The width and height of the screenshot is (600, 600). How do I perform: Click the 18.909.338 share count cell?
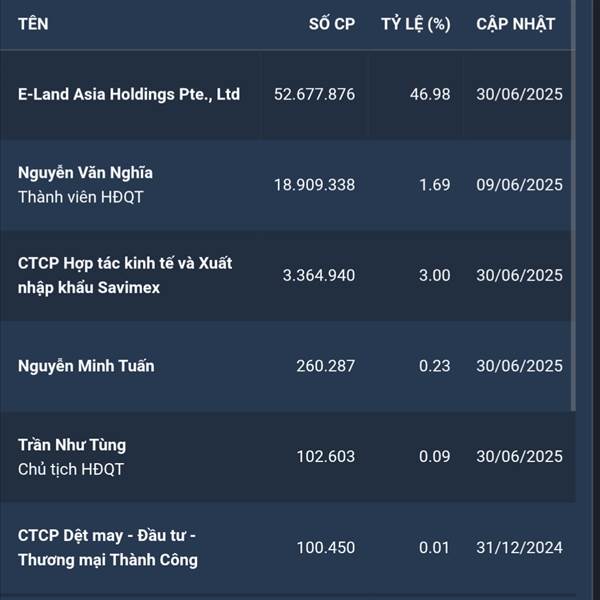(x=314, y=185)
